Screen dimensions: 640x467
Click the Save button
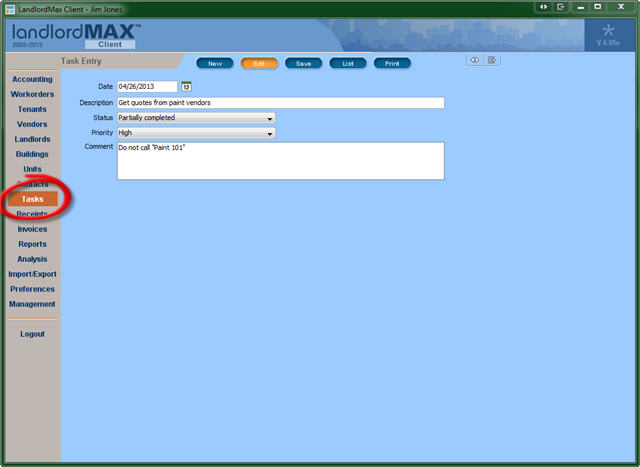tap(303, 63)
